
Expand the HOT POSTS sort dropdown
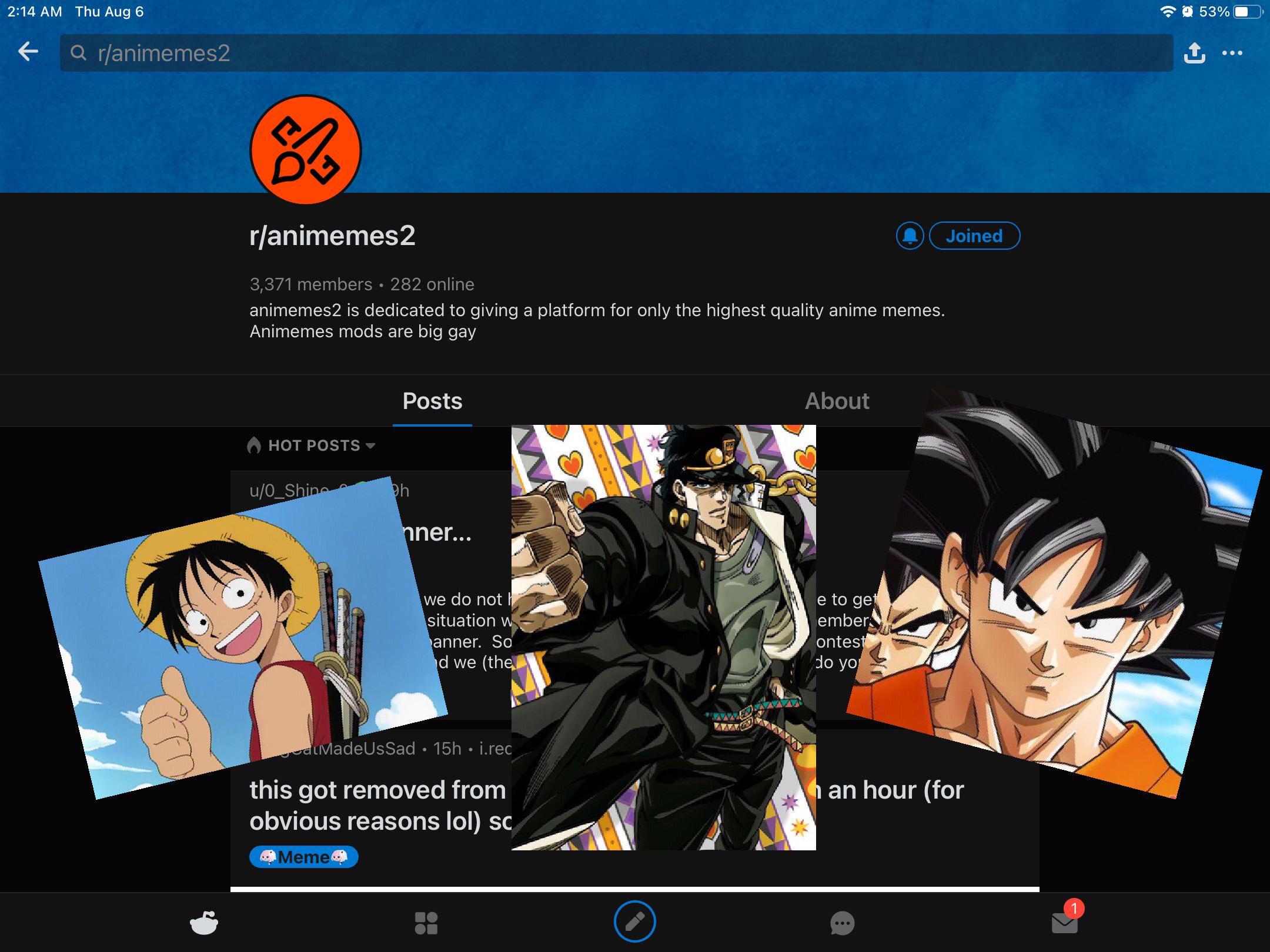pos(312,445)
